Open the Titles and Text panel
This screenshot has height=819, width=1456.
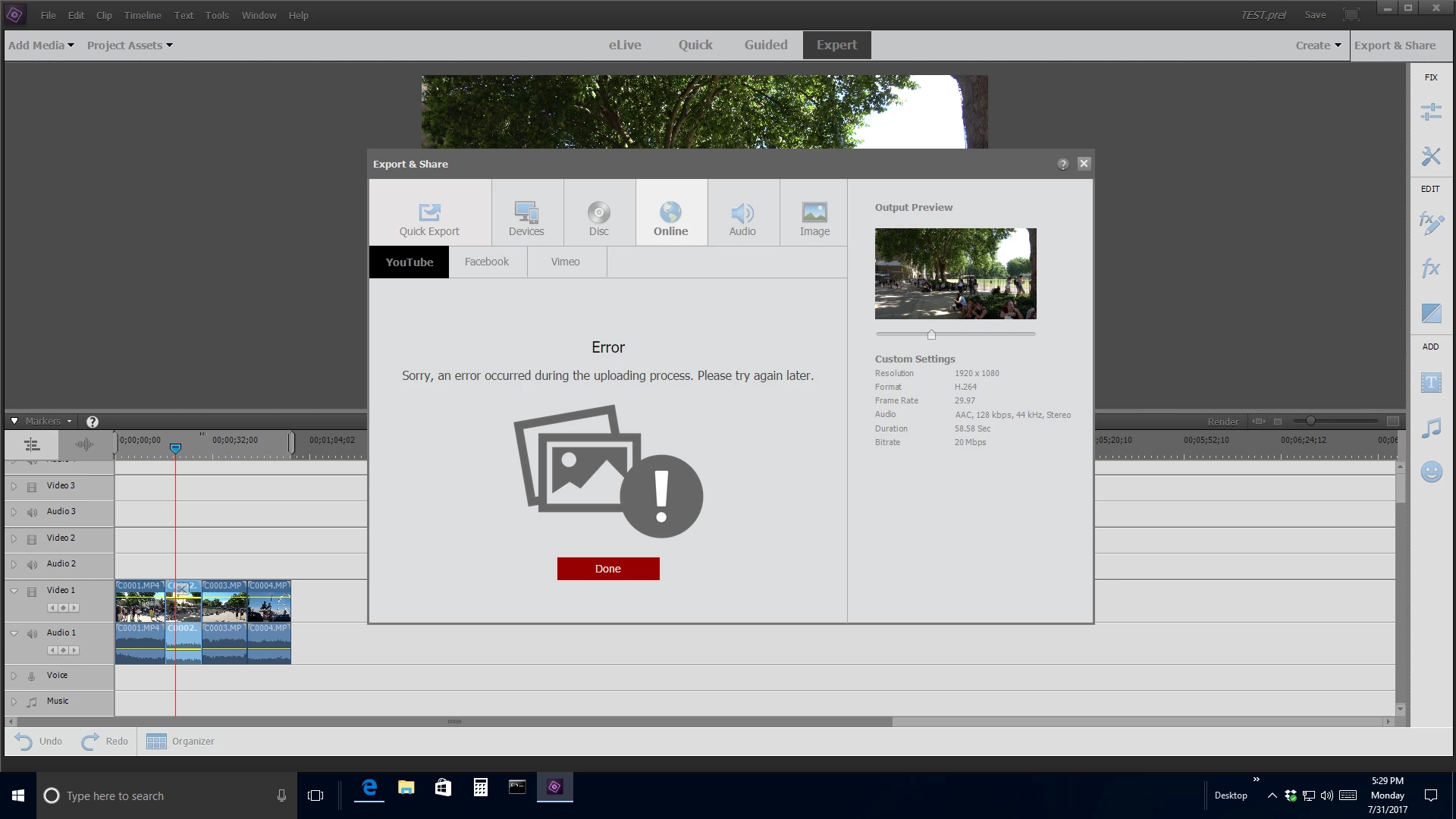pyautogui.click(x=1430, y=382)
